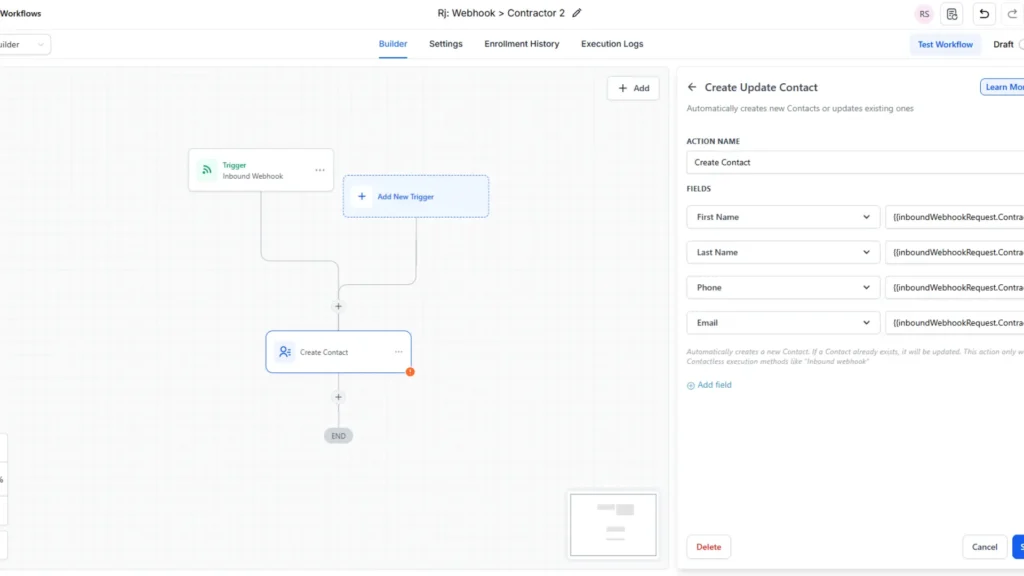Open the notes icon in the header

click(x=952, y=14)
